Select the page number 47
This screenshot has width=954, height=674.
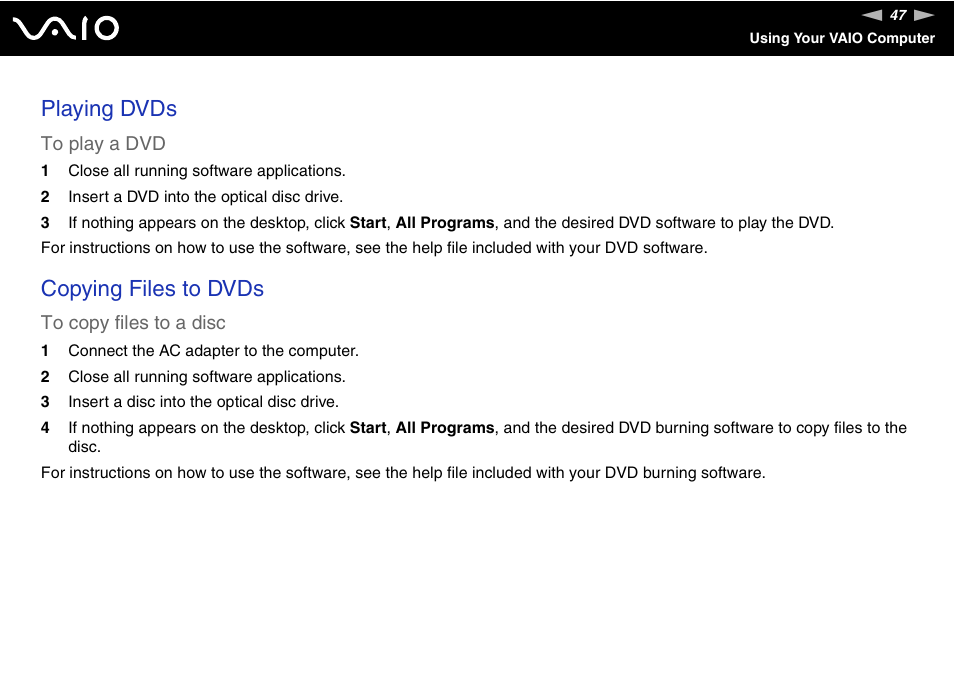pyautogui.click(x=897, y=15)
